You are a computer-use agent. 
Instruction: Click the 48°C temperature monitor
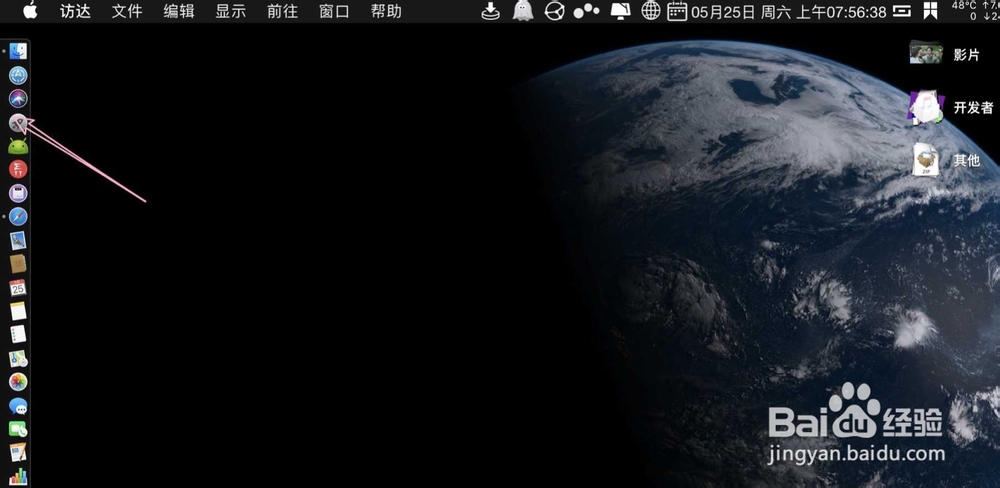coord(964,11)
